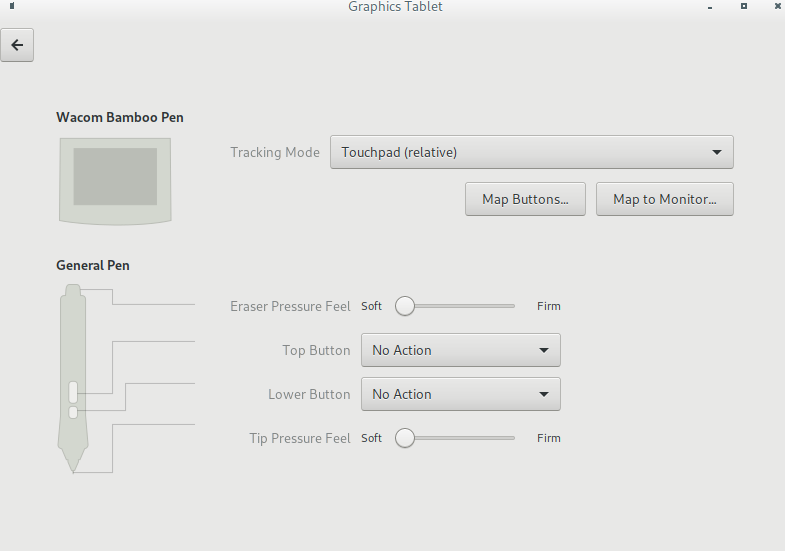The width and height of the screenshot is (785, 551).
Task: Click the Lower Button label
Action: point(309,394)
